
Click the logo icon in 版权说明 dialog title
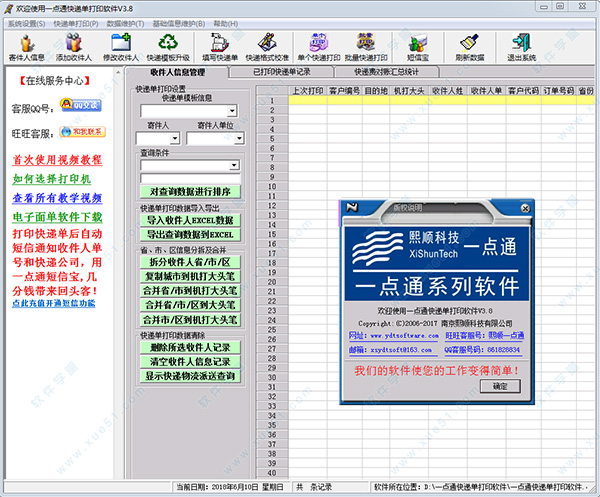pos(352,207)
